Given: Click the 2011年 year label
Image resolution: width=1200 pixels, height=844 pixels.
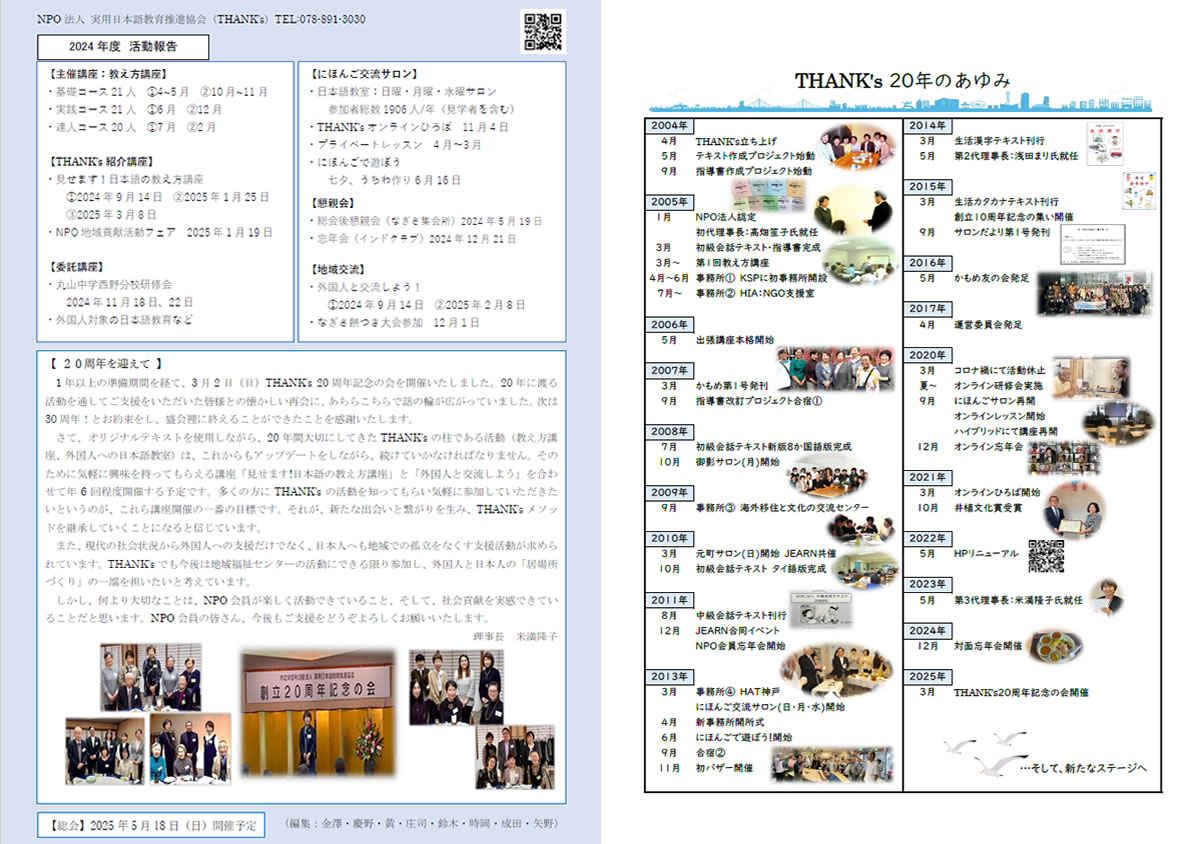Looking at the screenshot, I should tap(668, 600).
